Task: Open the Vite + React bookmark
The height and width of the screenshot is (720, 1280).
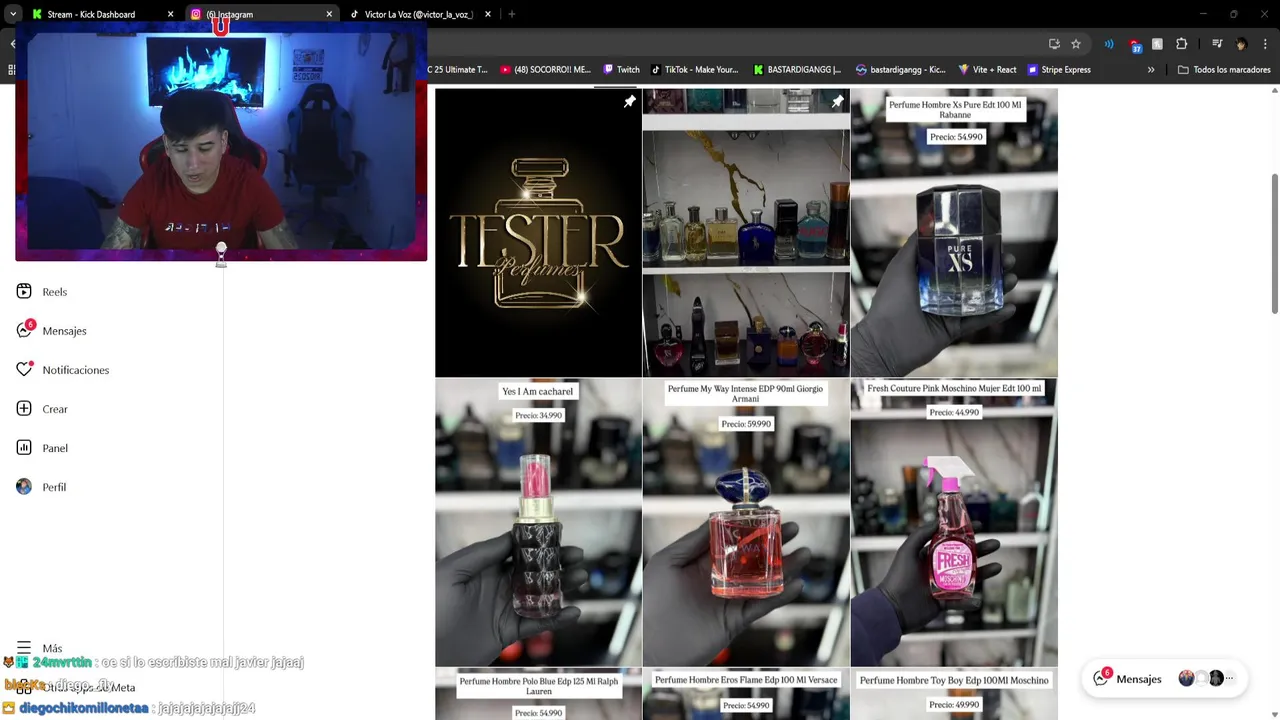Action: tap(987, 70)
